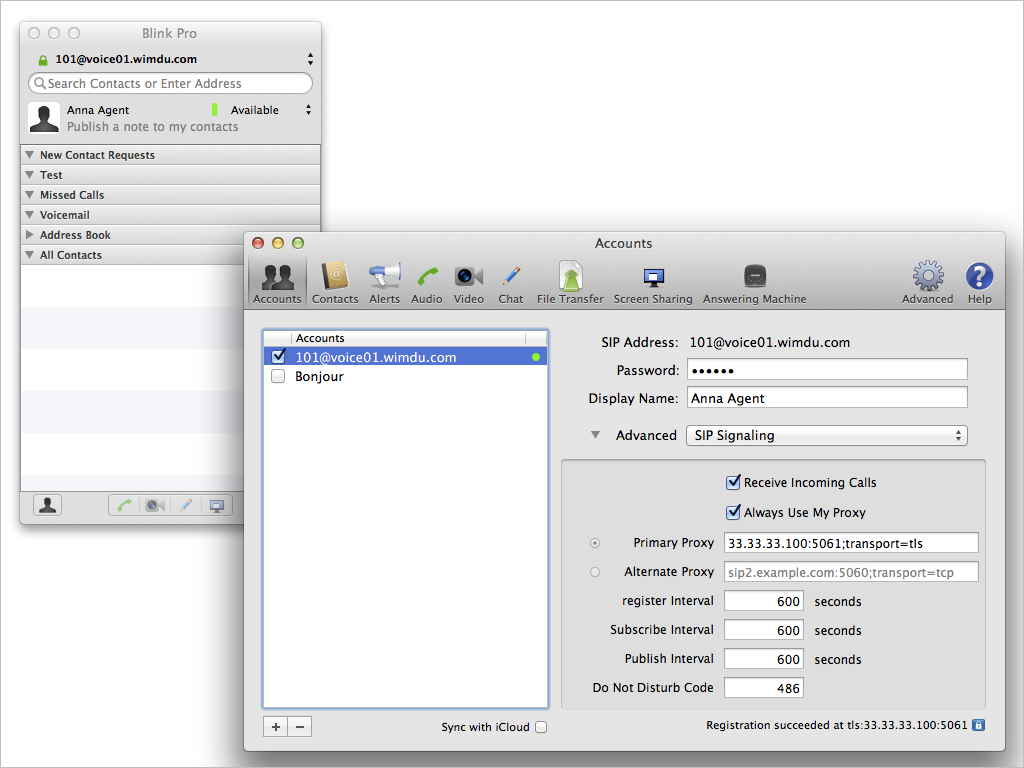Click the green availability indicator bar
Image resolution: width=1024 pixels, height=768 pixels.
pyautogui.click(x=214, y=110)
